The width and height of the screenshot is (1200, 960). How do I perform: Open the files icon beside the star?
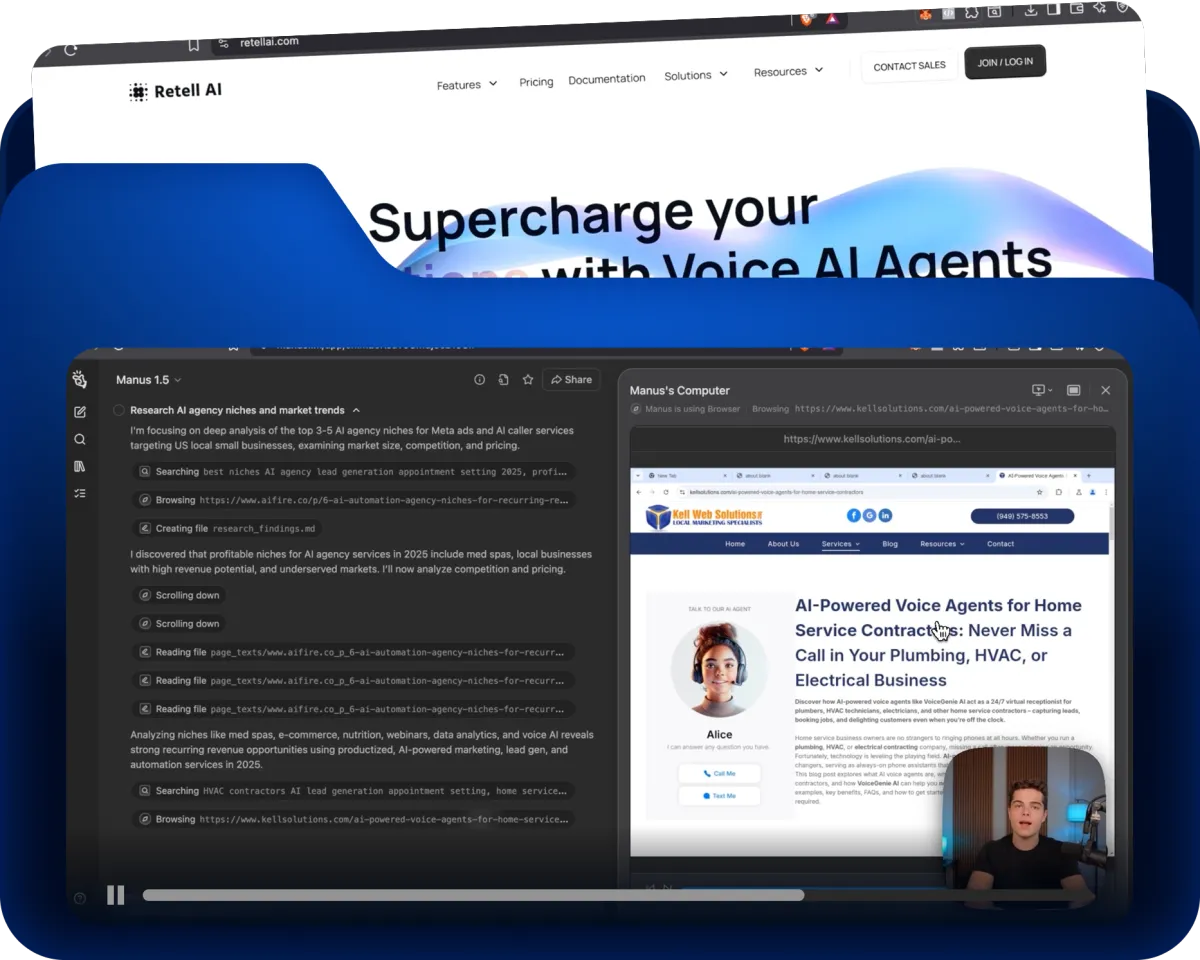pyautogui.click(x=503, y=380)
